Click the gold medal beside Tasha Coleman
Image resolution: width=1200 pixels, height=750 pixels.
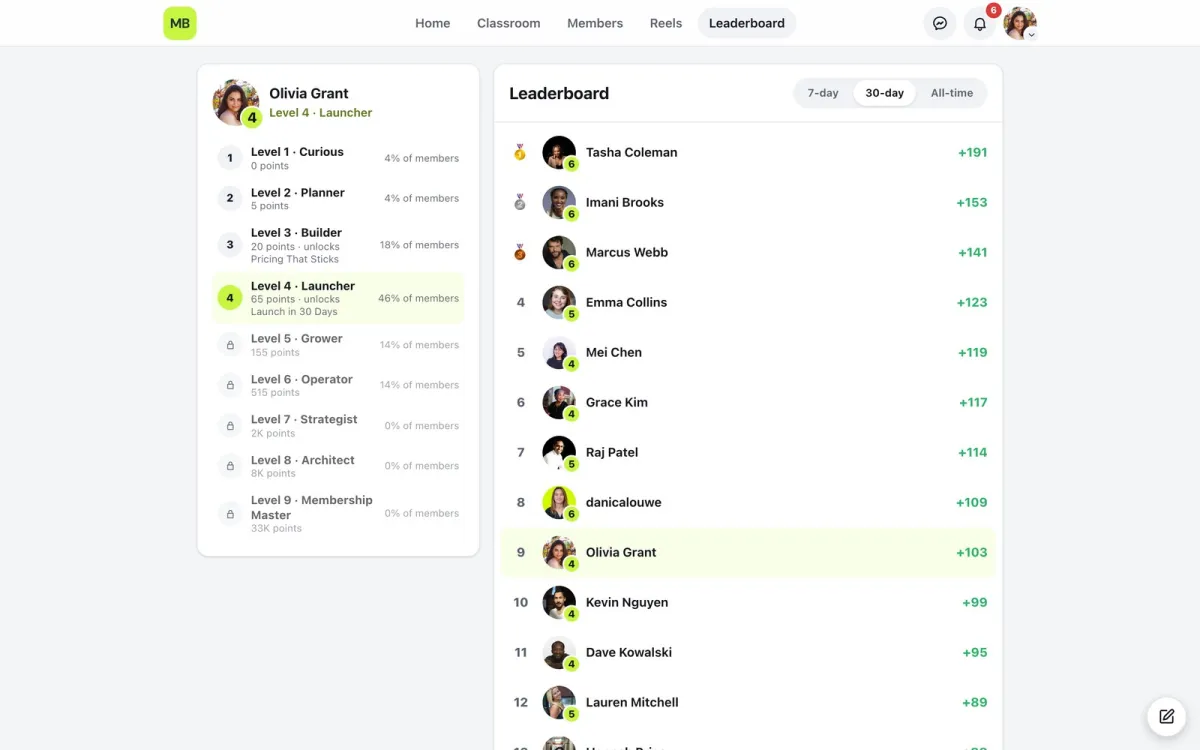pos(520,152)
